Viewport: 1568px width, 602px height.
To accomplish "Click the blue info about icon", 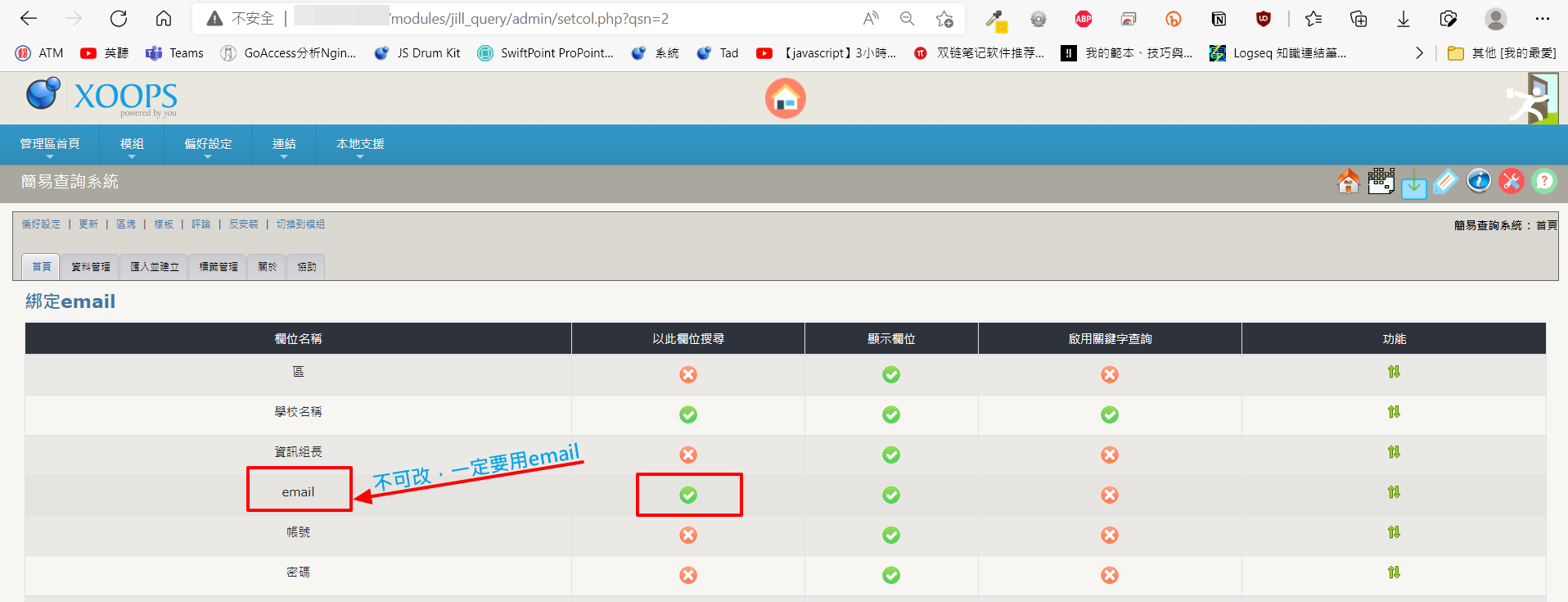I will click(1479, 181).
